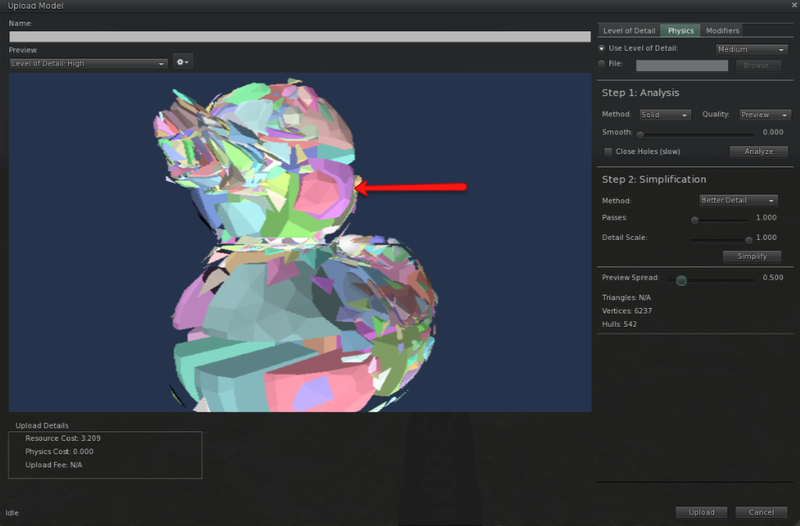
Task: Select the Physics tab
Action: pyautogui.click(x=680, y=31)
